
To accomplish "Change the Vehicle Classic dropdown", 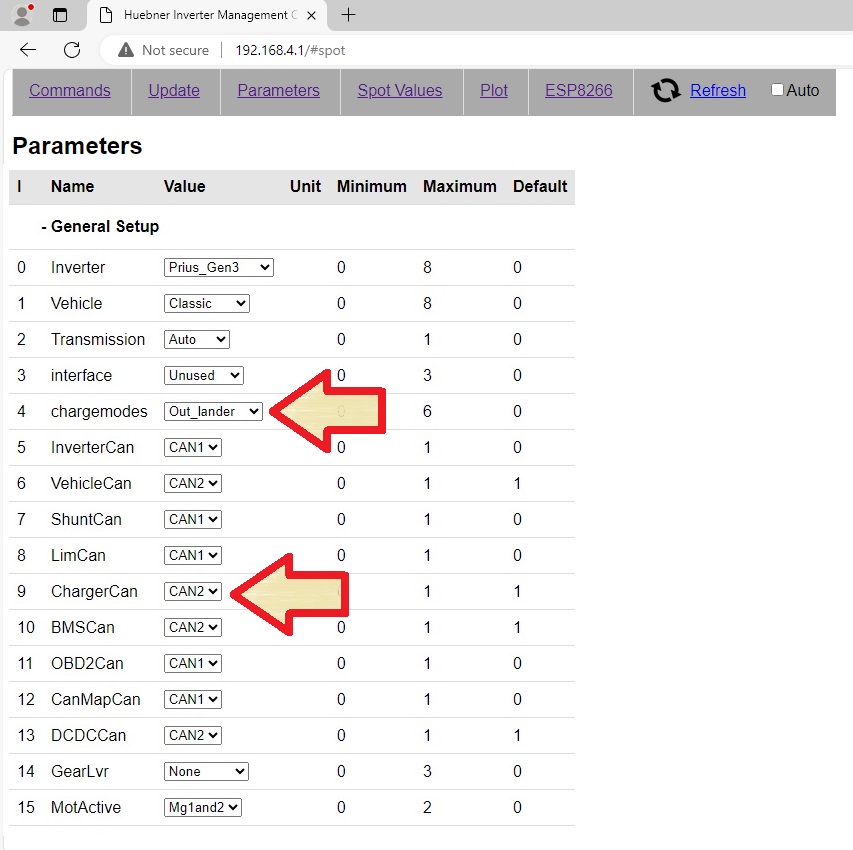I will (206, 303).
